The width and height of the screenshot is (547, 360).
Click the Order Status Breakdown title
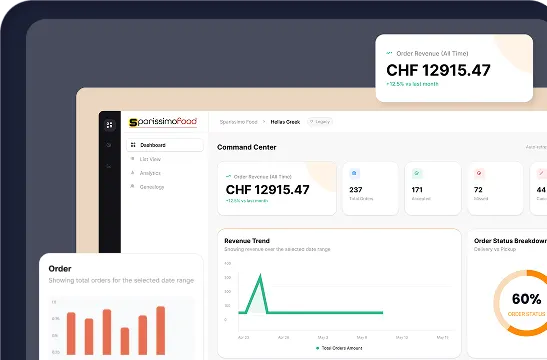coord(510,241)
